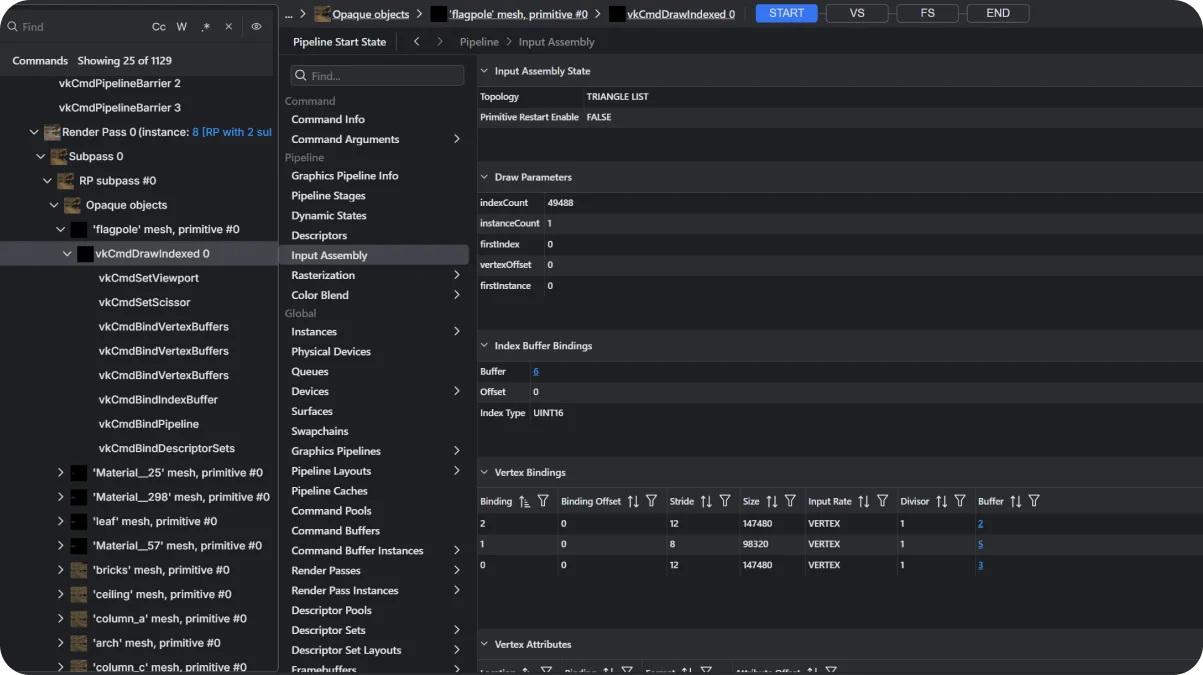Click the Find... field in the state panel
The width and height of the screenshot is (1203, 675).
pyautogui.click(x=378, y=76)
